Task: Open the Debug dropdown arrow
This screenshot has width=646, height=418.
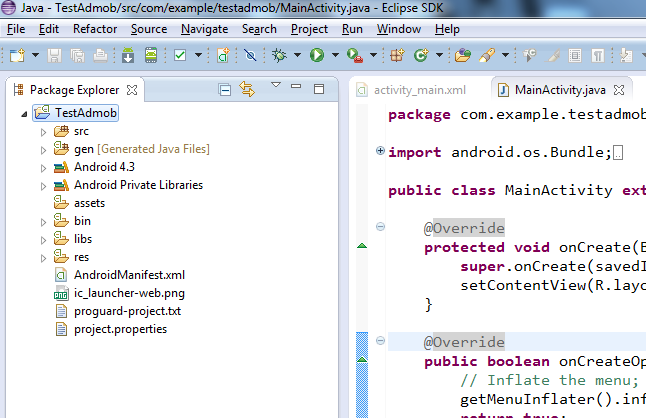Action: click(x=297, y=55)
